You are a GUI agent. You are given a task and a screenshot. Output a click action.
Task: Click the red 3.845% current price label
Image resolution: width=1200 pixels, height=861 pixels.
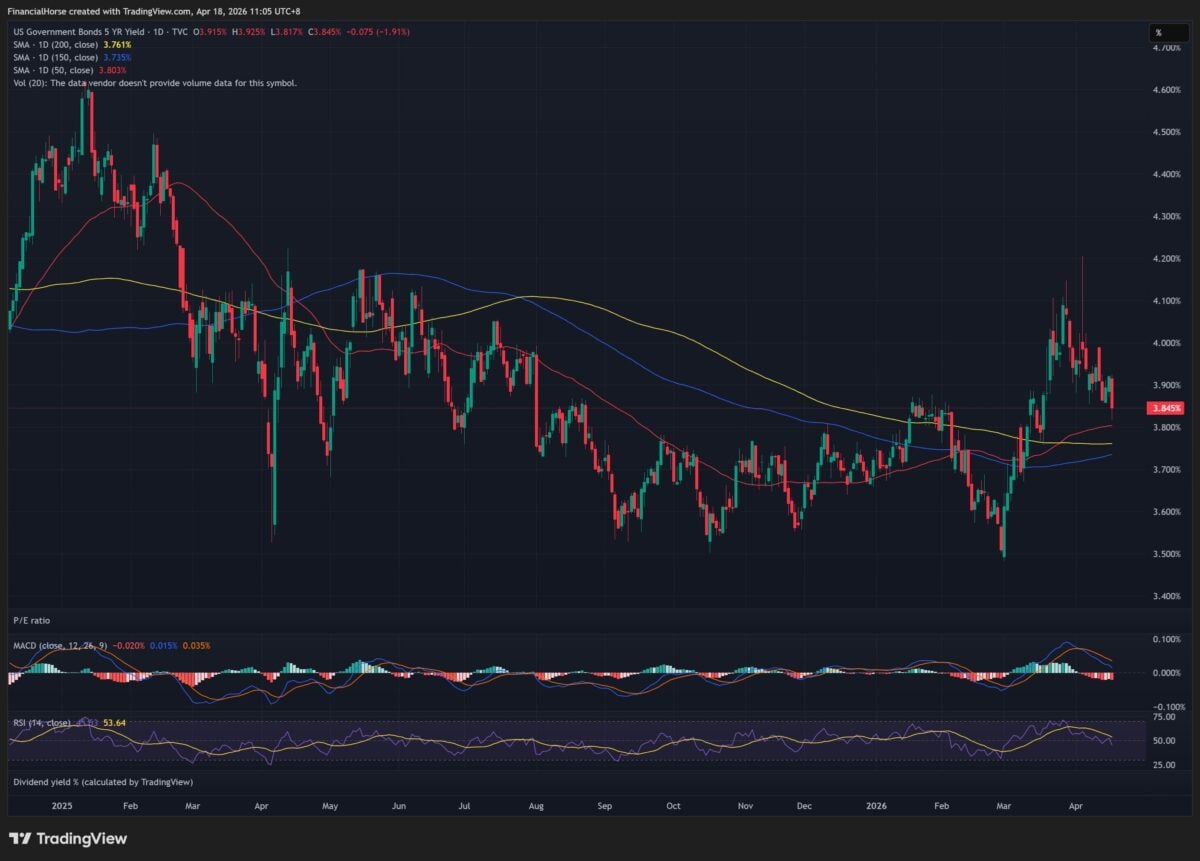[x=1167, y=408]
